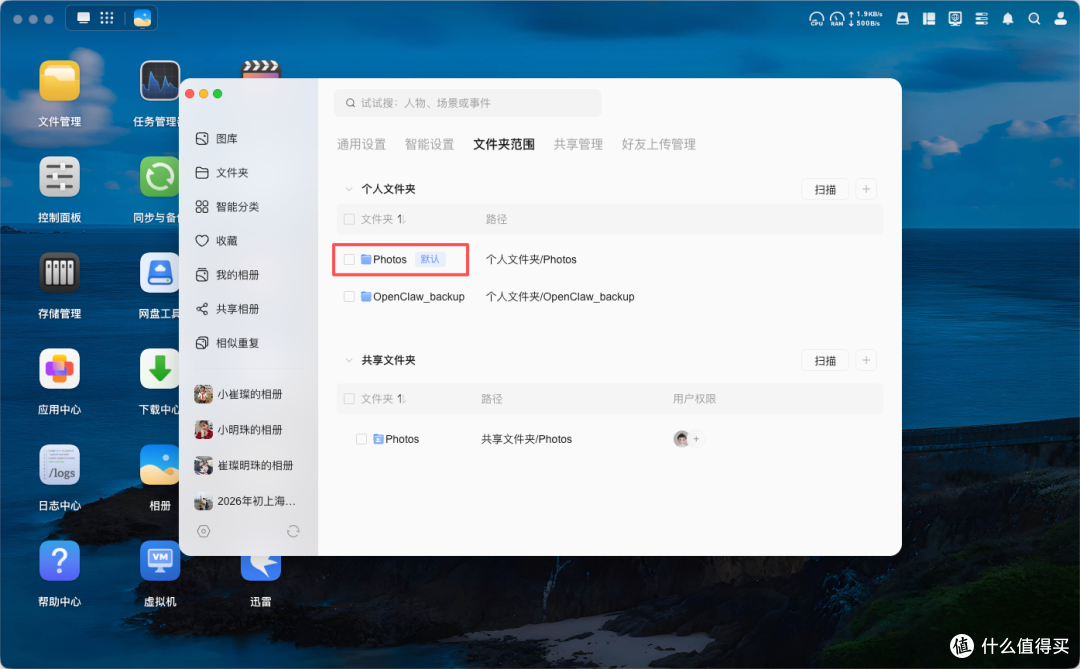Click the photo search field
Image resolution: width=1080 pixels, height=669 pixels.
pyautogui.click(x=467, y=103)
